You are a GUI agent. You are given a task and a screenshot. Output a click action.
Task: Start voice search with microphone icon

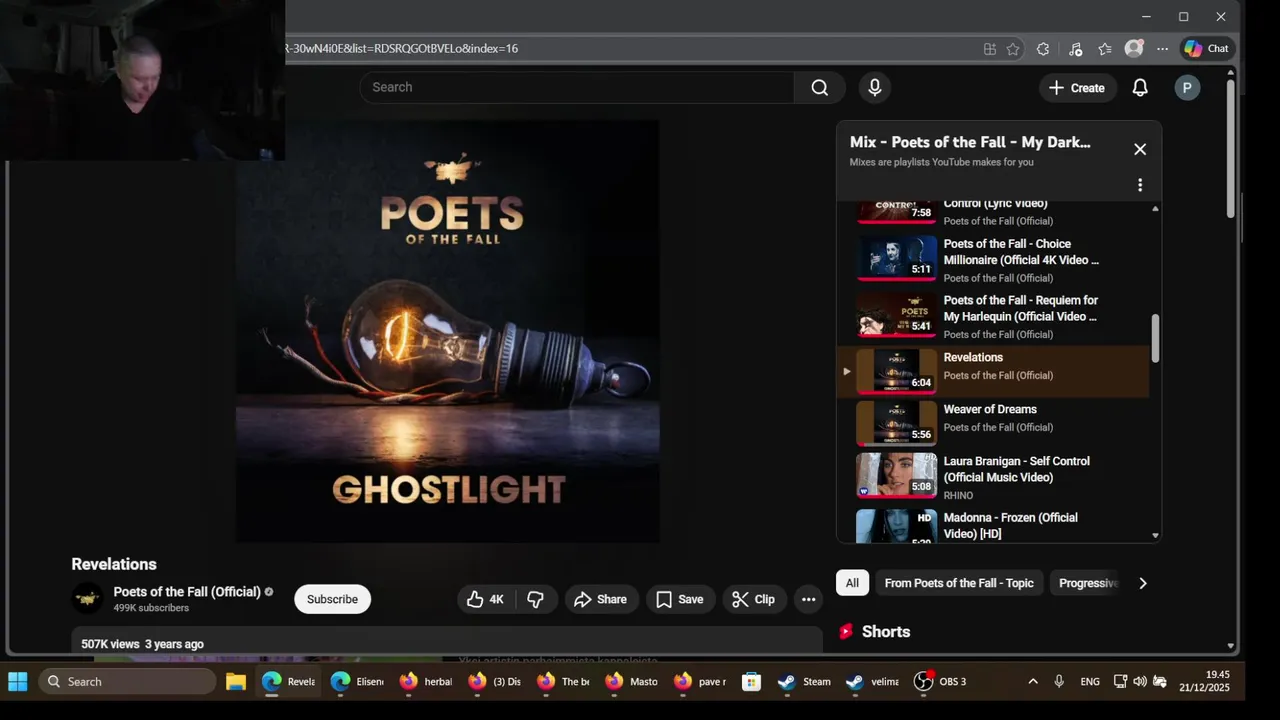click(x=875, y=87)
